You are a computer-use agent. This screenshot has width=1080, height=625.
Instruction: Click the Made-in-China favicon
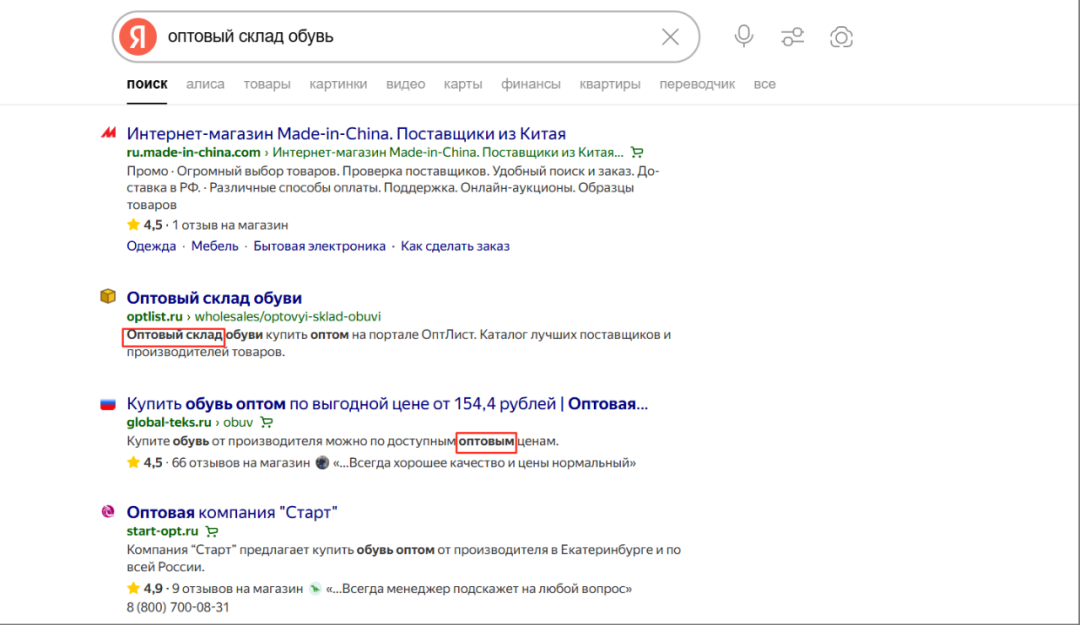[108, 132]
